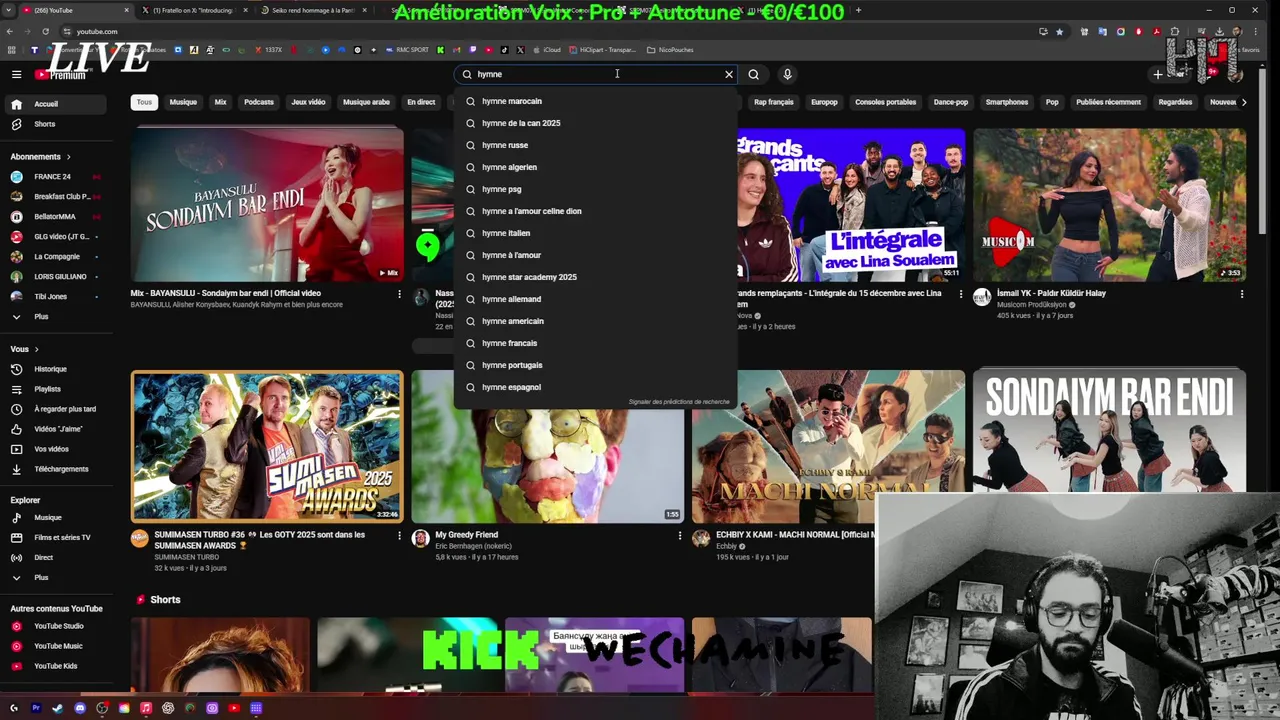The image size is (1280, 720).
Task: Open options menu for 'My Greedy Friend'
Action: (680, 535)
